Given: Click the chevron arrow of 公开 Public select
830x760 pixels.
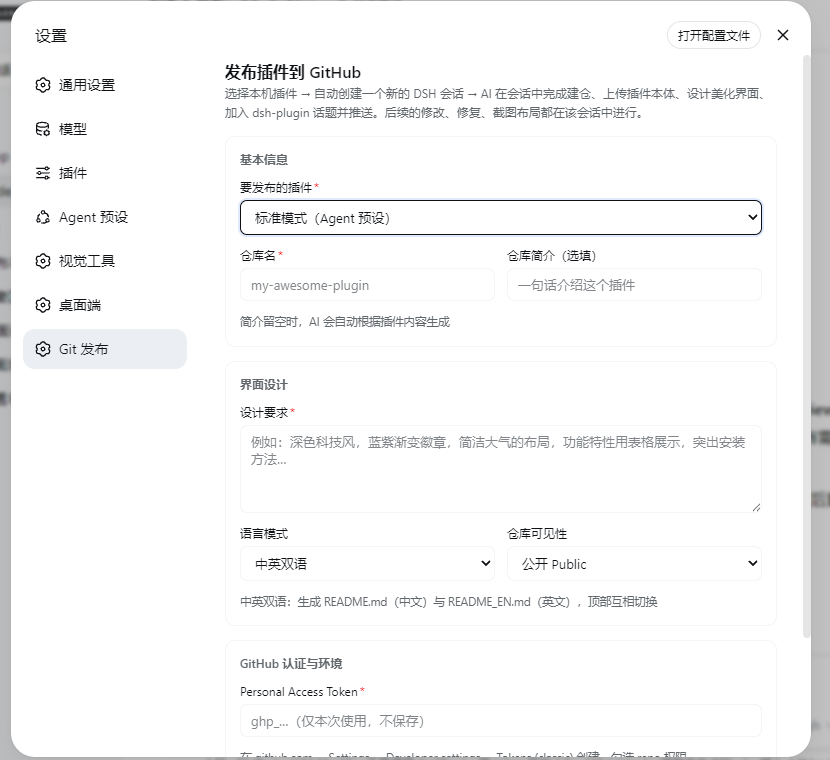Looking at the screenshot, I should pos(752,563).
